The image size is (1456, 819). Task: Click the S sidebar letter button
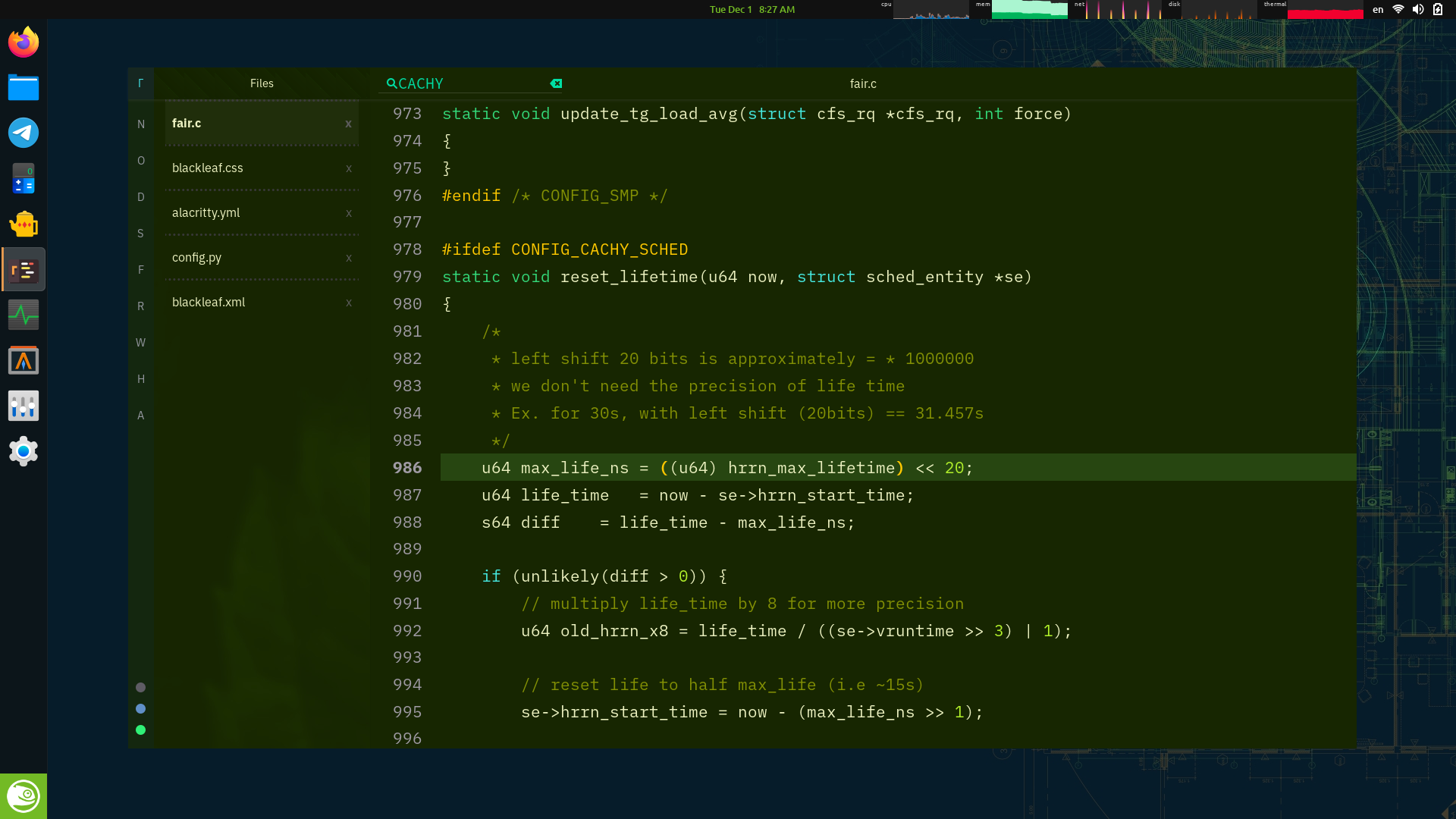[141, 234]
